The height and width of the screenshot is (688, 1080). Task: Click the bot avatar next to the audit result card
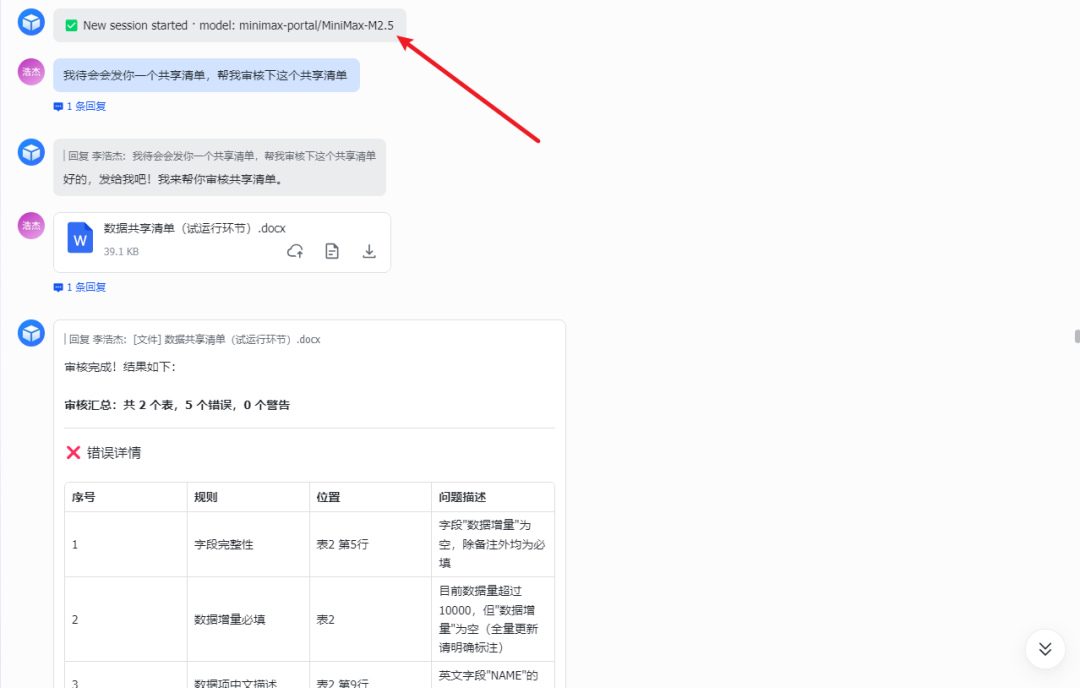pos(31,332)
